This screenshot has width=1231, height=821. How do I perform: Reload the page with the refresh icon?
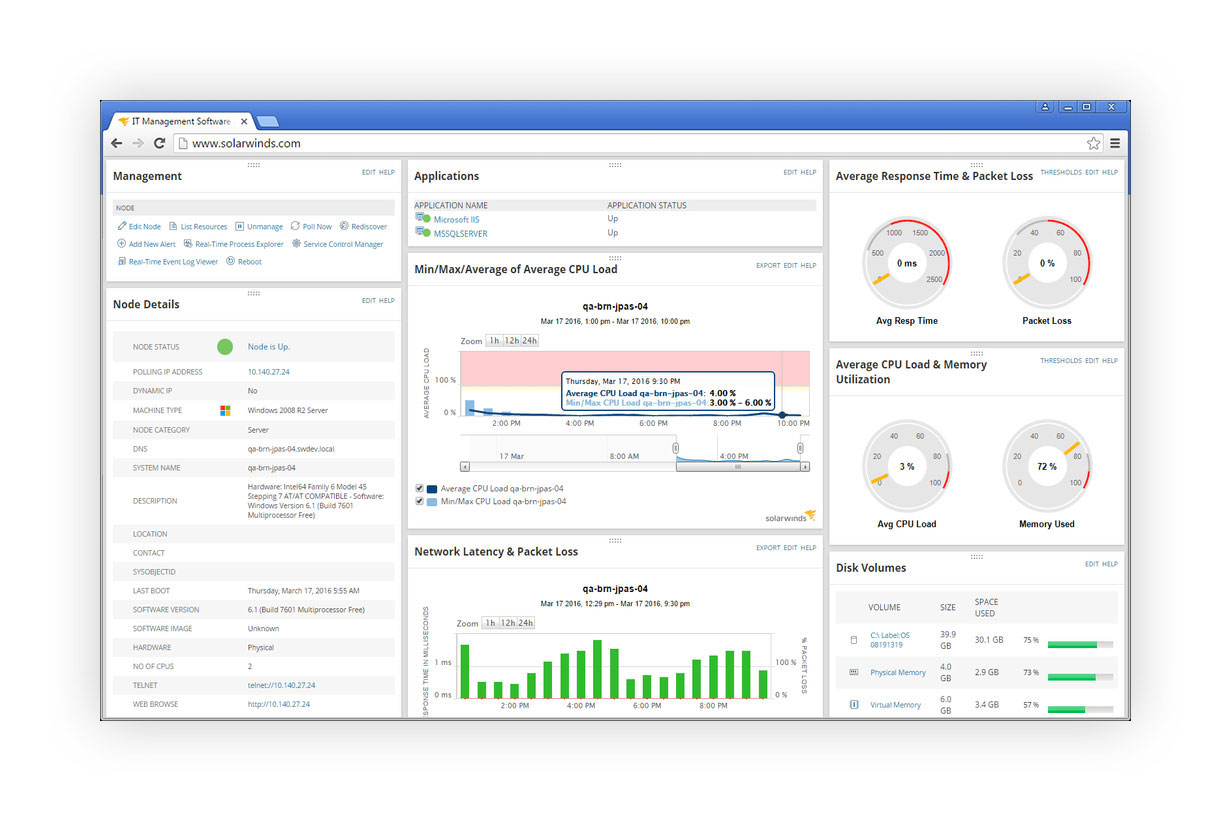[x=159, y=143]
